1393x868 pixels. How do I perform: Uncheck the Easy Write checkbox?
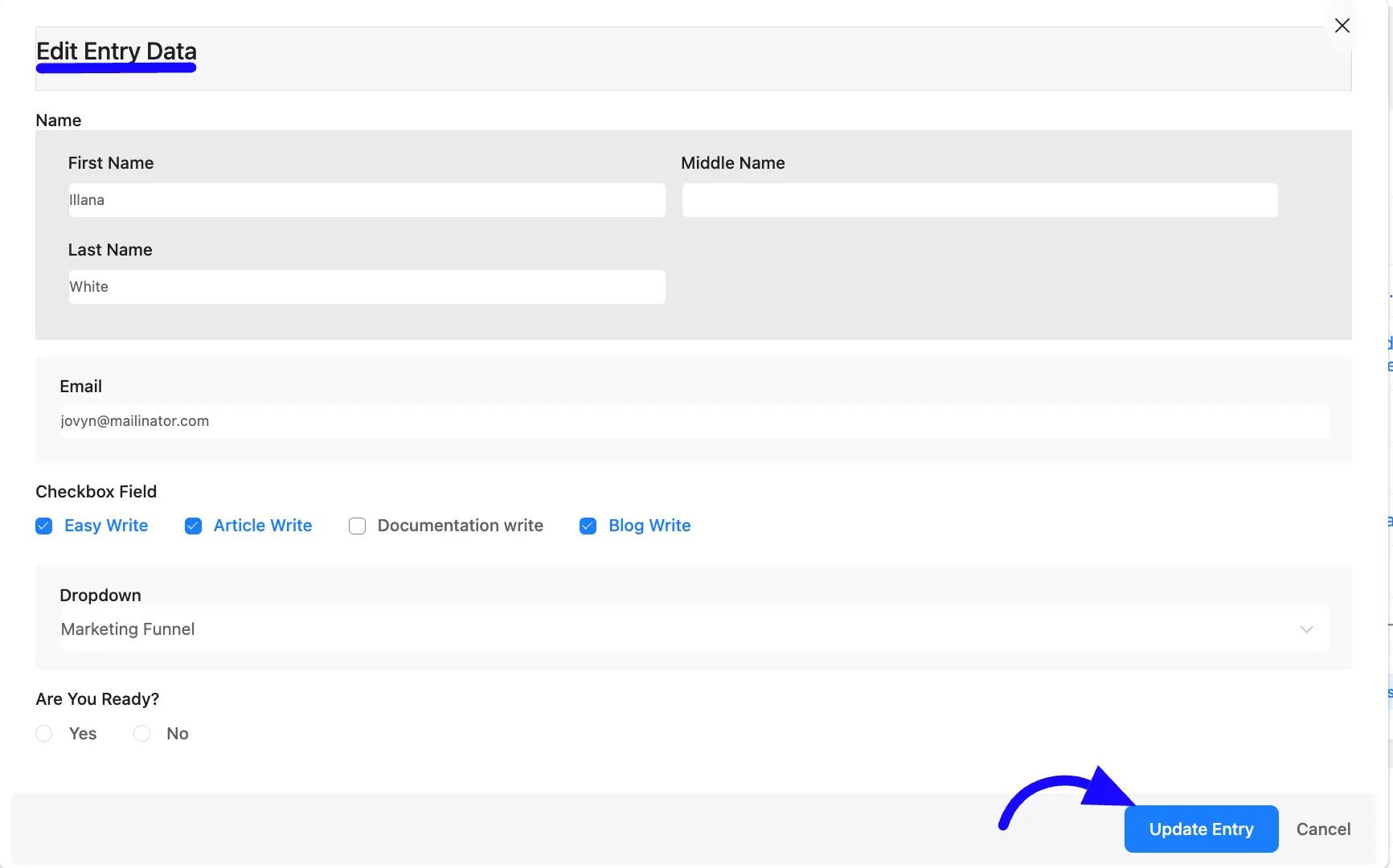coord(44,526)
